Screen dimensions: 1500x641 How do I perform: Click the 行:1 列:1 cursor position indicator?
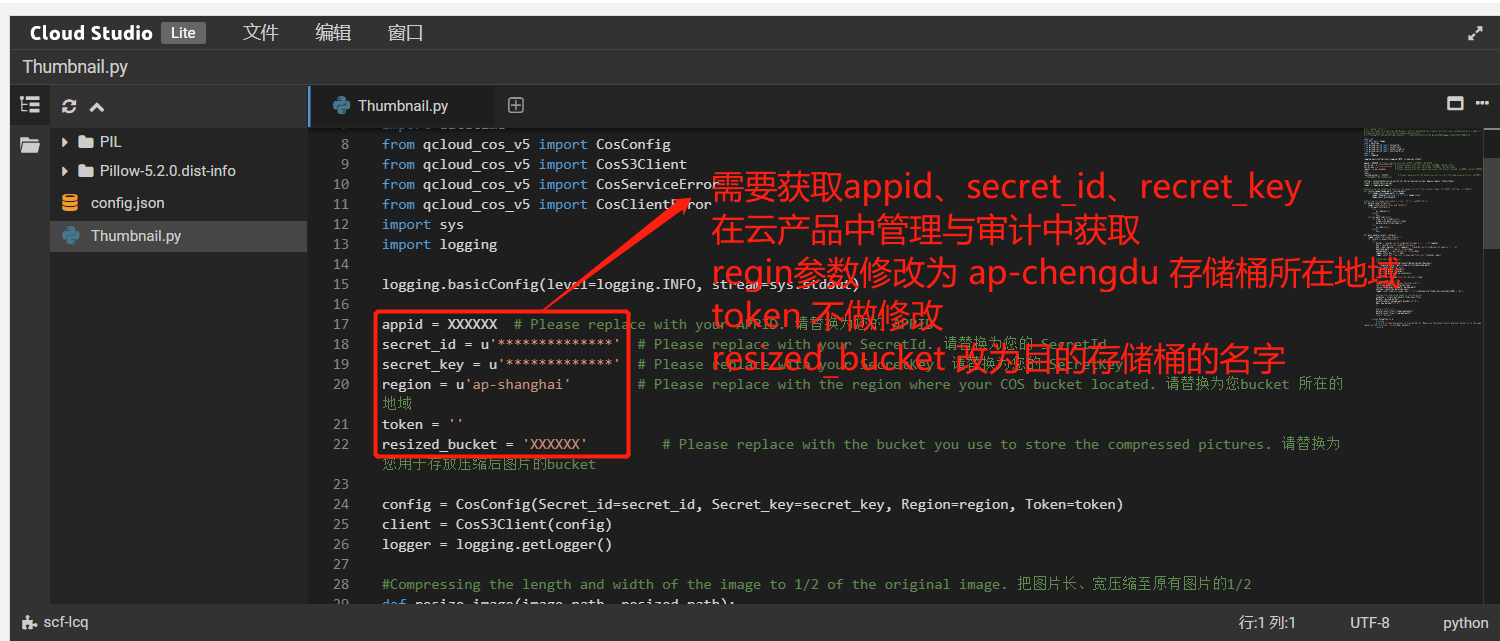coord(1267,623)
